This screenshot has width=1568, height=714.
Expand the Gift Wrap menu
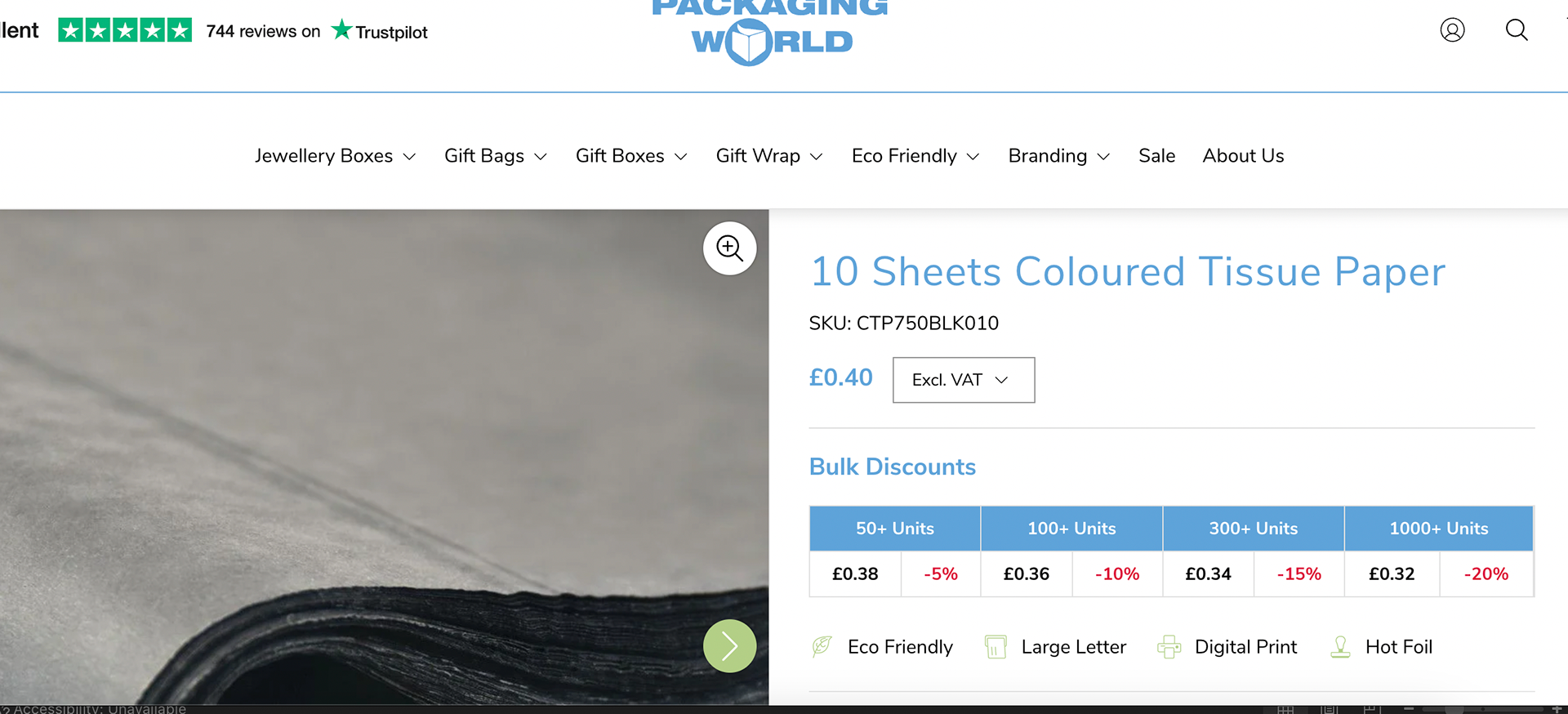coord(769,156)
